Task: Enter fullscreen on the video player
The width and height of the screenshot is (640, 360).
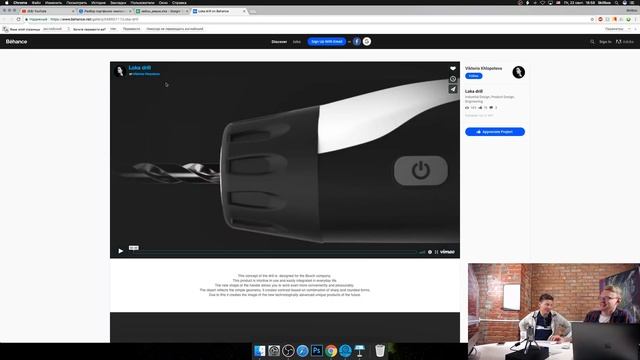Action: coord(436,252)
